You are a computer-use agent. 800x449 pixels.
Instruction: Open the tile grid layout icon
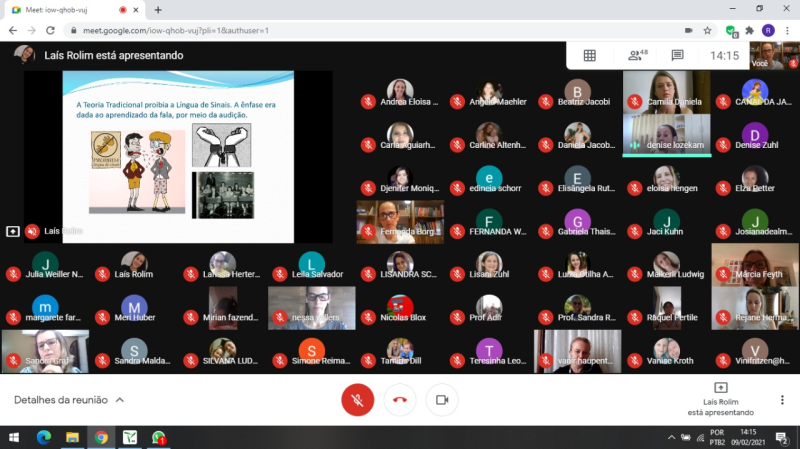(x=589, y=55)
